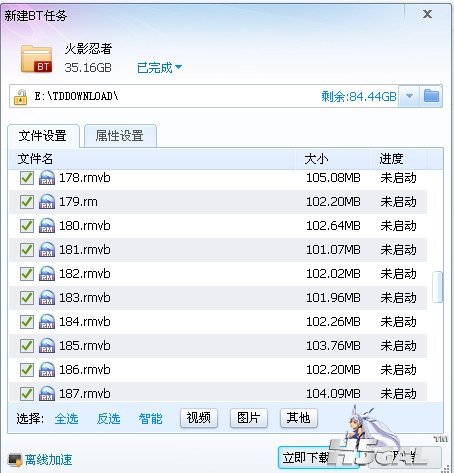Click the file list scrollbar thumb
Image resolution: width=454 pixels, height=473 pixels.
tap(437, 287)
